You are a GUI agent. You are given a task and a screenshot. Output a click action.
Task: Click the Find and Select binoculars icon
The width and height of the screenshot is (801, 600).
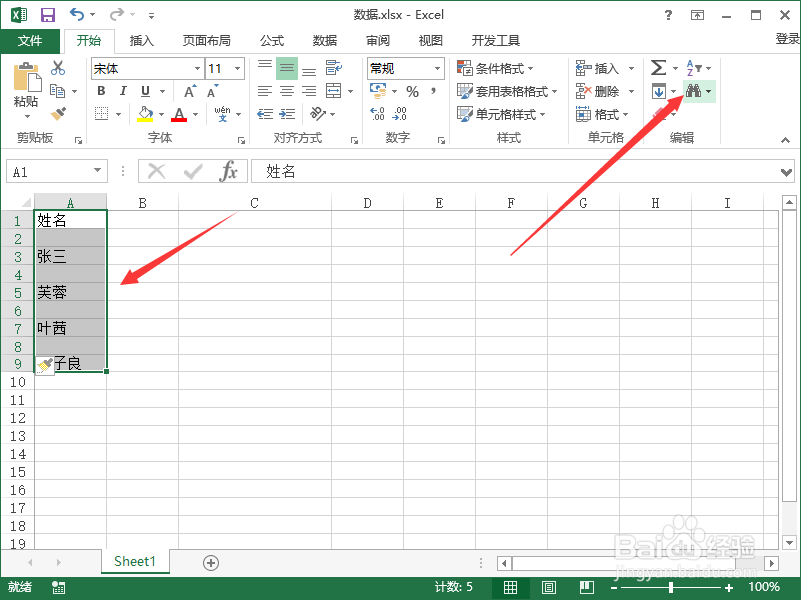coord(694,90)
